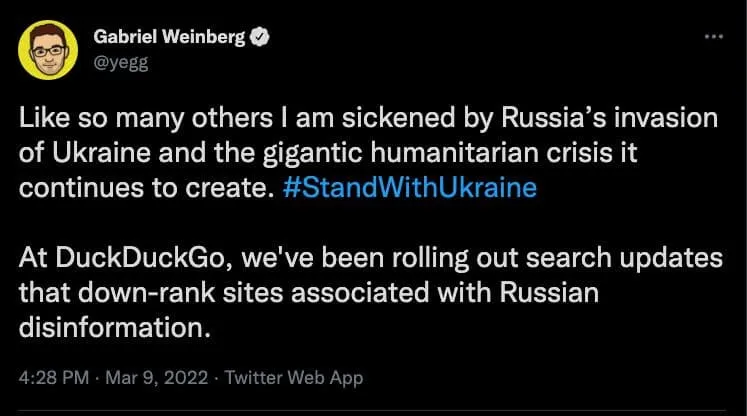
Task: Click the word Russian before disinformation
Action: (x=549, y=293)
